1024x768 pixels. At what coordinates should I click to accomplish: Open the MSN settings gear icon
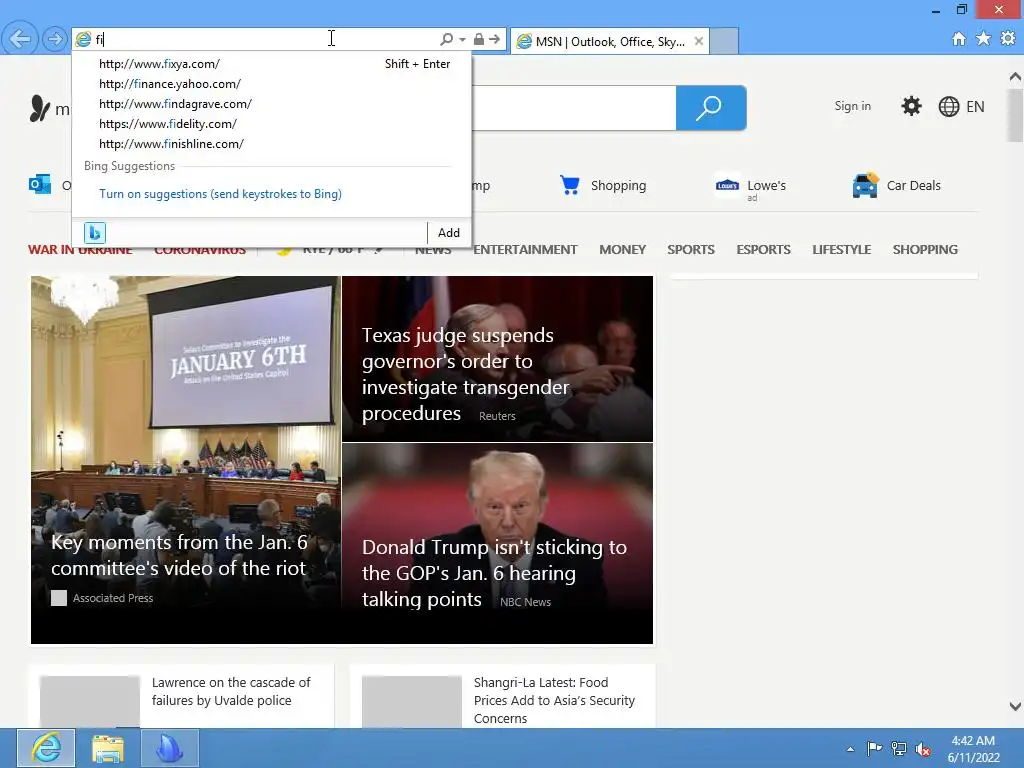pos(911,106)
